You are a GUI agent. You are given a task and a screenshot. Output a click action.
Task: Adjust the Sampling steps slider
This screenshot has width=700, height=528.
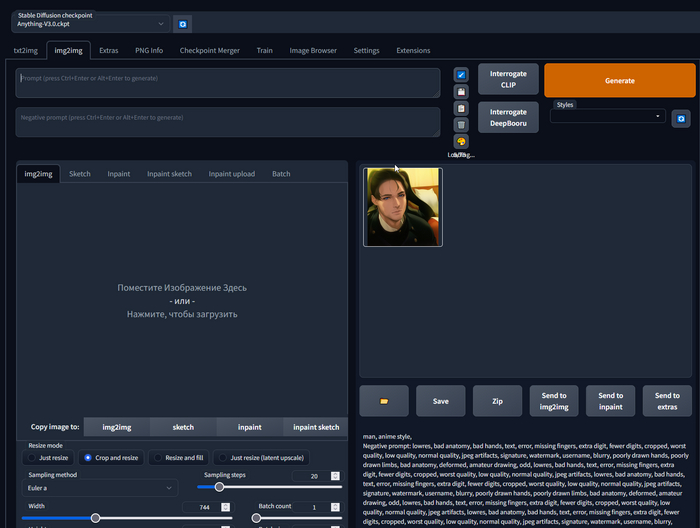pos(219,487)
